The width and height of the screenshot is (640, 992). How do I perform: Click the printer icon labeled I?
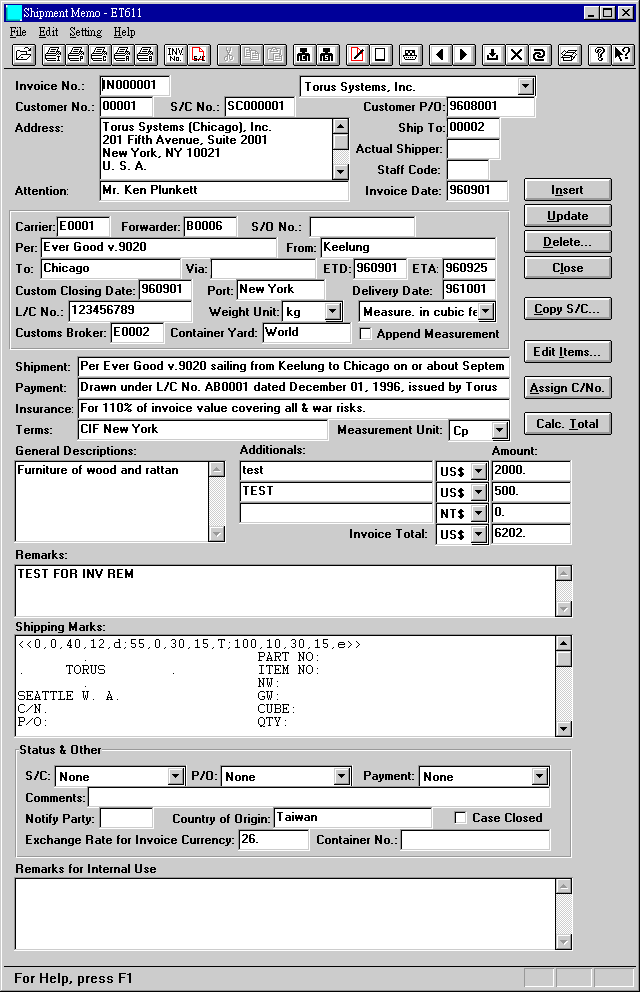53,54
